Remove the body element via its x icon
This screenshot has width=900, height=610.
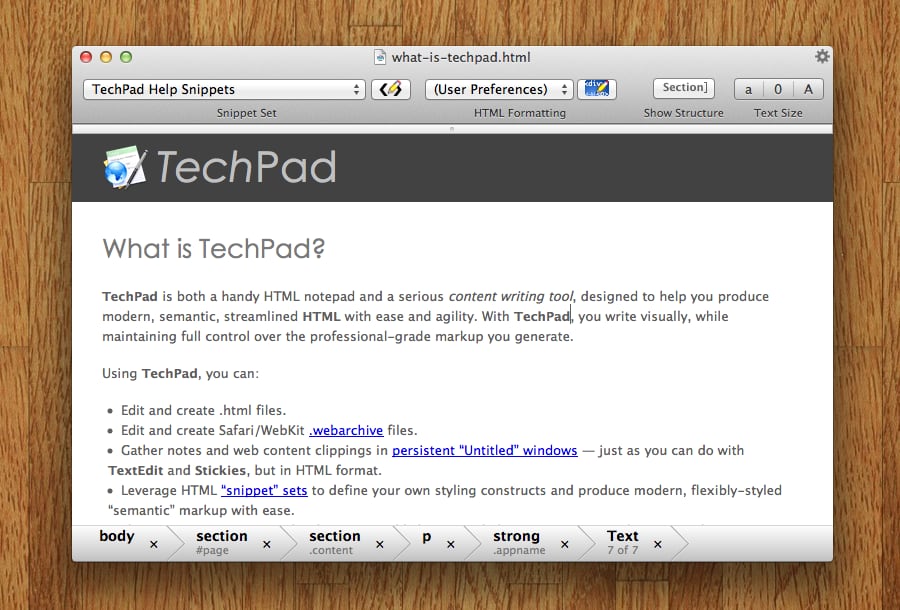click(x=153, y=545)
